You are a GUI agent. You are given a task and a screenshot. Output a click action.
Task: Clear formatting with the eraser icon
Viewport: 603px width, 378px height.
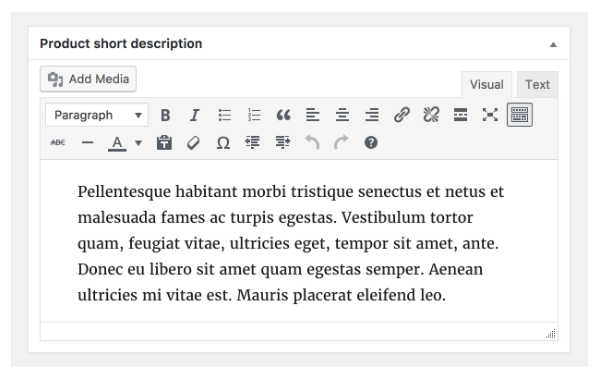[x=193, y=143]
